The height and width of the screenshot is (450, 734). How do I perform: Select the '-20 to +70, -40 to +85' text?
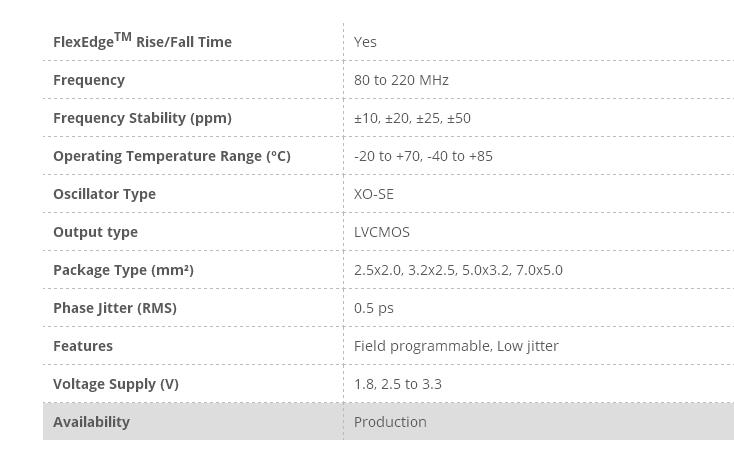(x=423, y=156)
